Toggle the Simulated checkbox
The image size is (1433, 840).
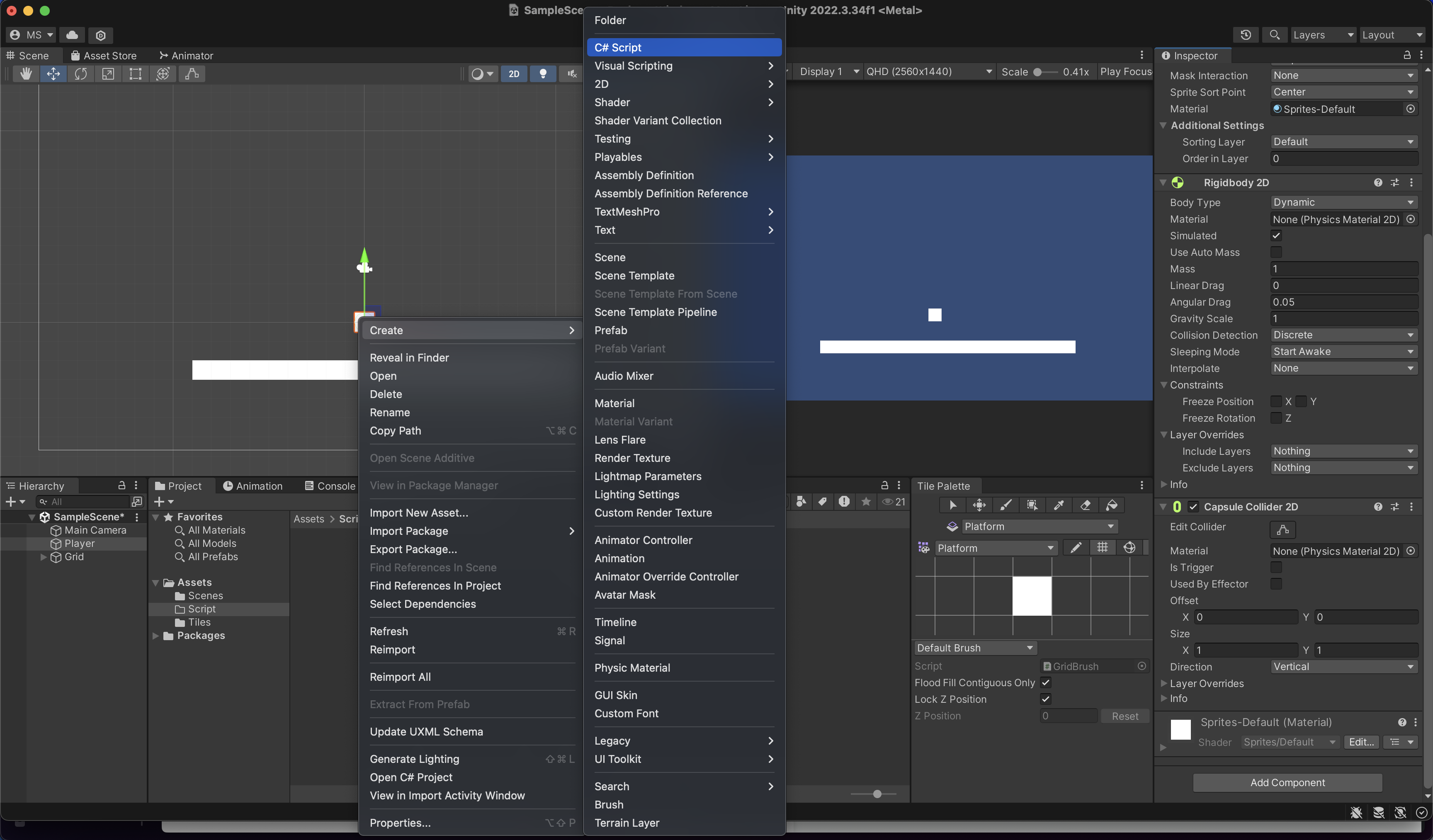[1276, 235]
